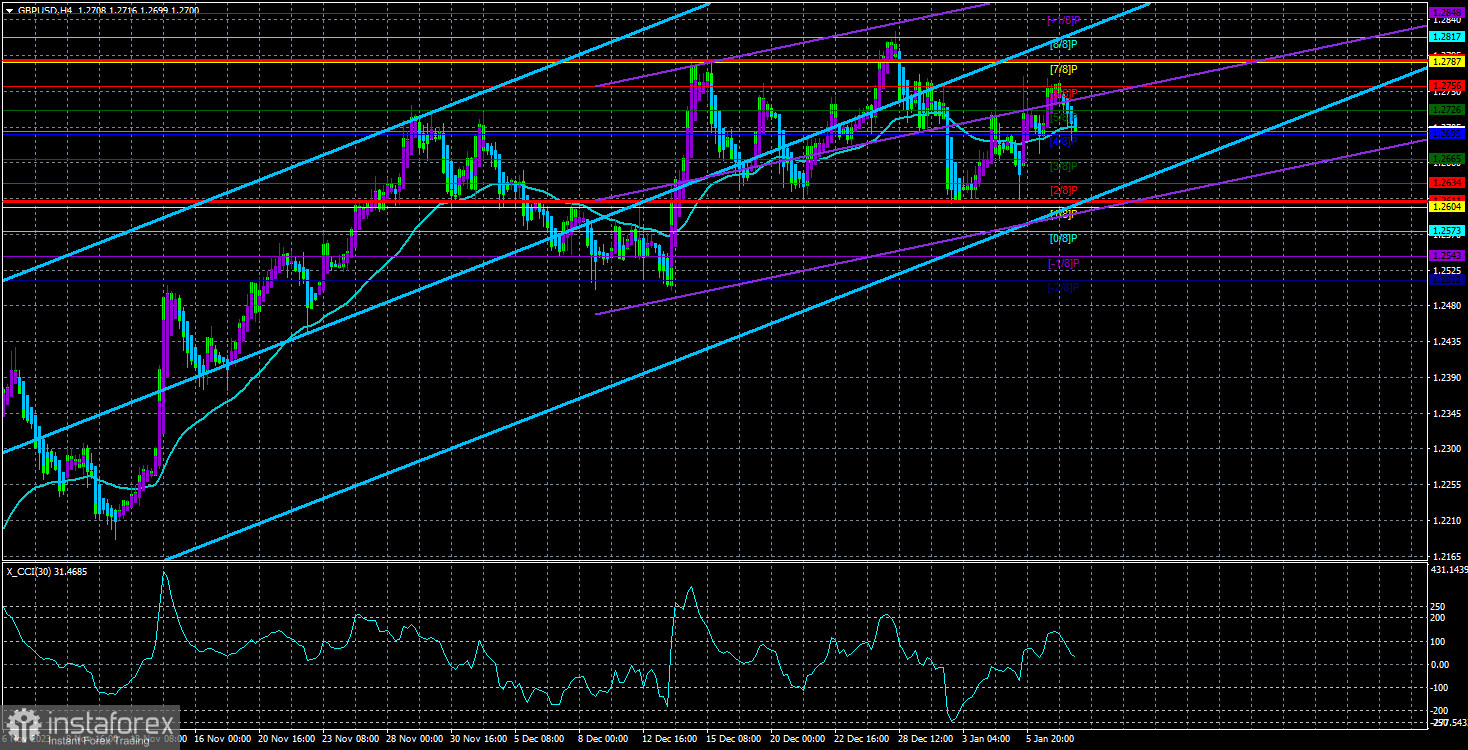Click the 20 Dec 00:00 time axis label
The width and height of the screenshot is (1468, 750).
800,740
